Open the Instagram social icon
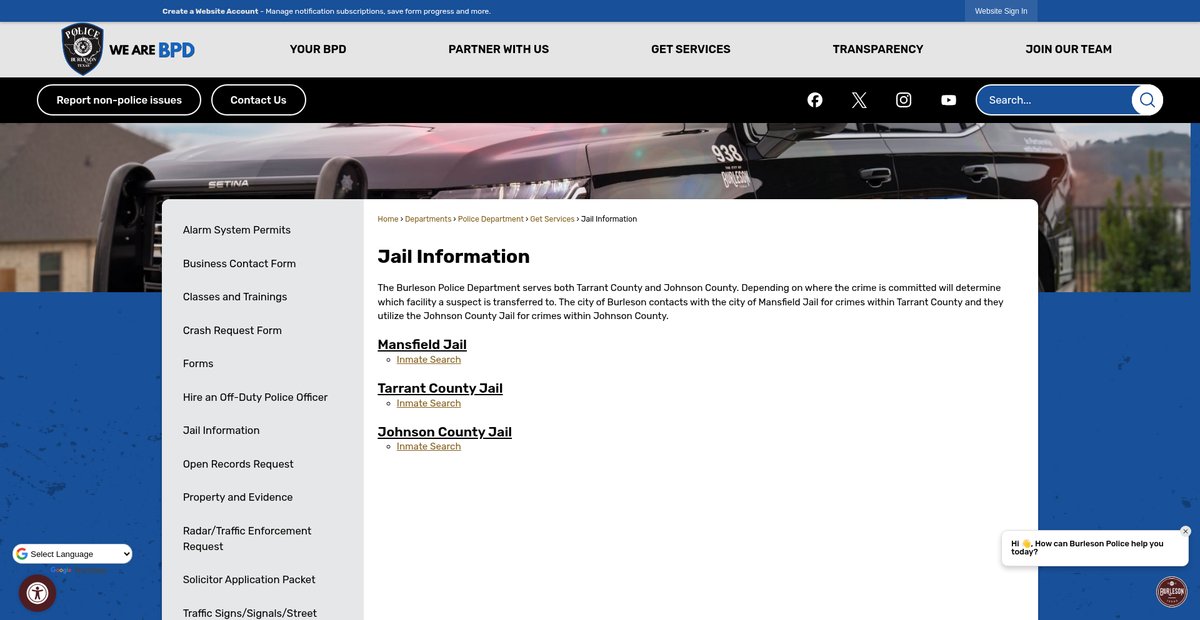The width and height of the screenshot is (1200, 620). [904, 100]
